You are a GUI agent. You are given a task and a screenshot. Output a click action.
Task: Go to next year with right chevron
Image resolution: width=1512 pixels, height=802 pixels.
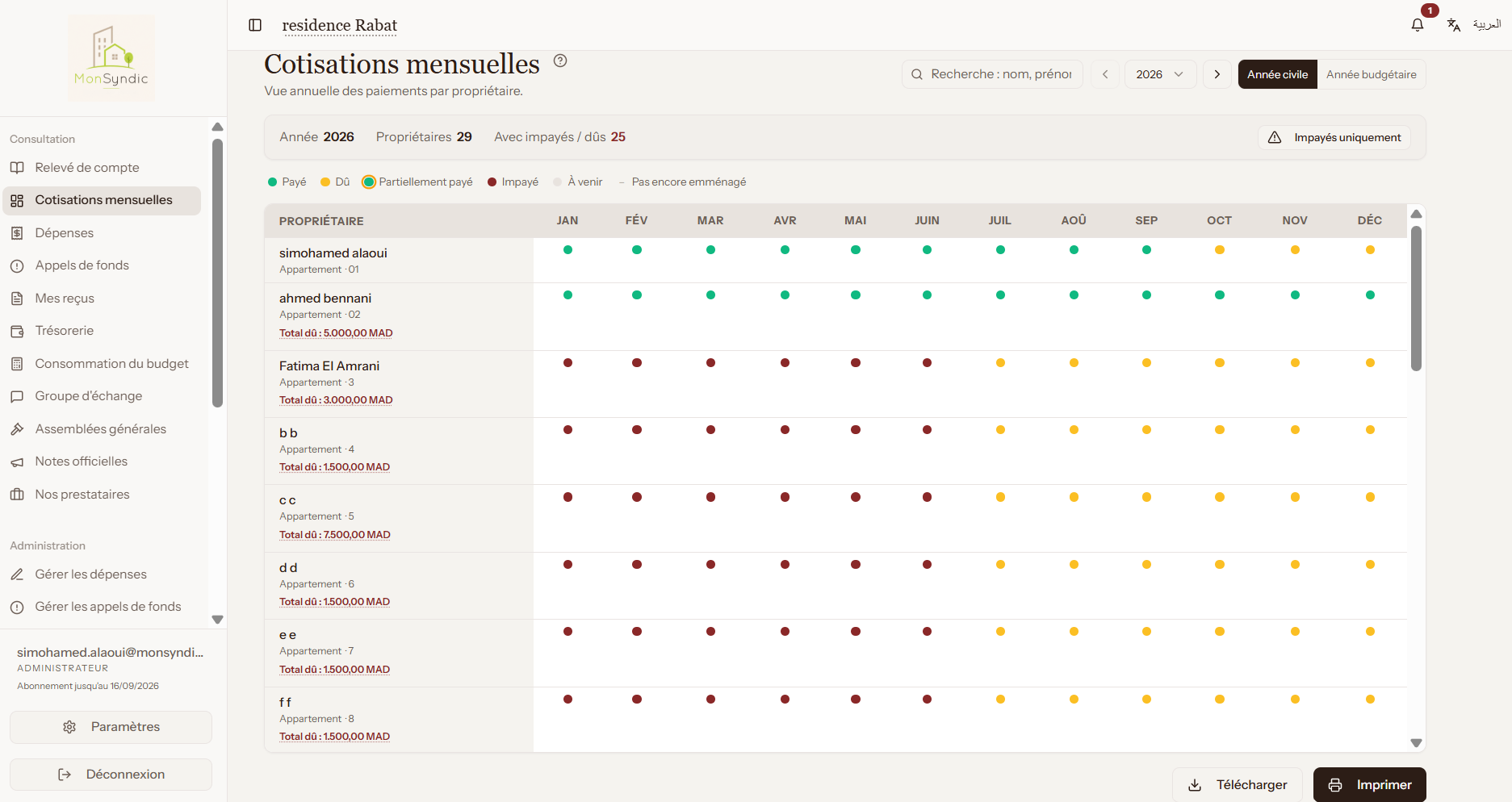[x=1217, y=74]
